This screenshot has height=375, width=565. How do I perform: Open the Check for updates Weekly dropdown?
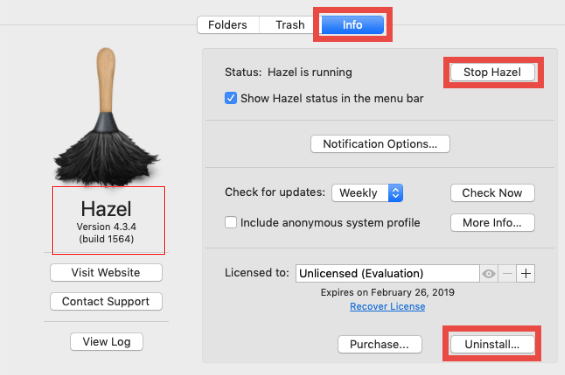[x=367, y=193]
